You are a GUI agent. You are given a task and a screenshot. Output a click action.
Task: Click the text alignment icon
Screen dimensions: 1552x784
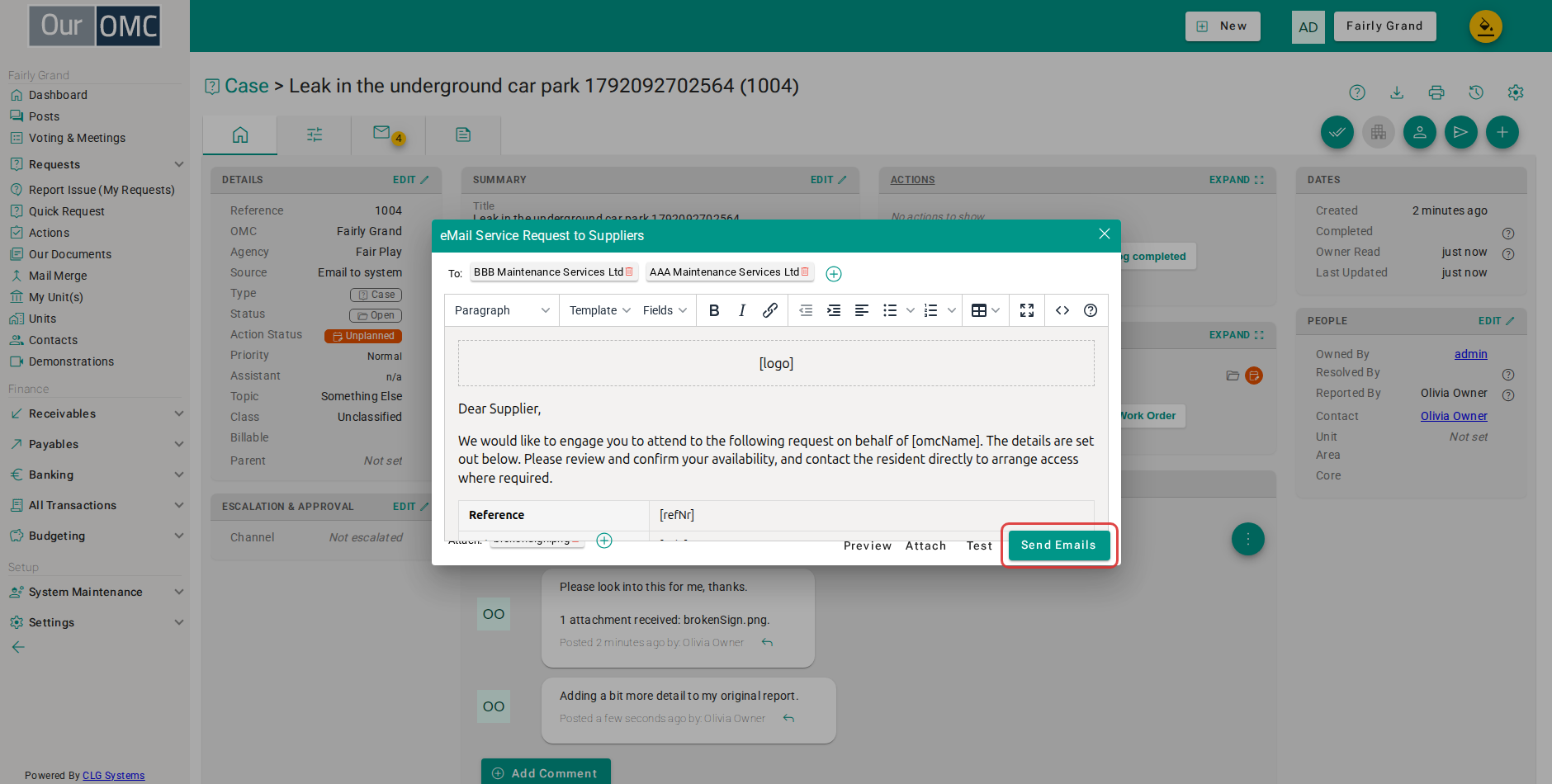point(862,310)
